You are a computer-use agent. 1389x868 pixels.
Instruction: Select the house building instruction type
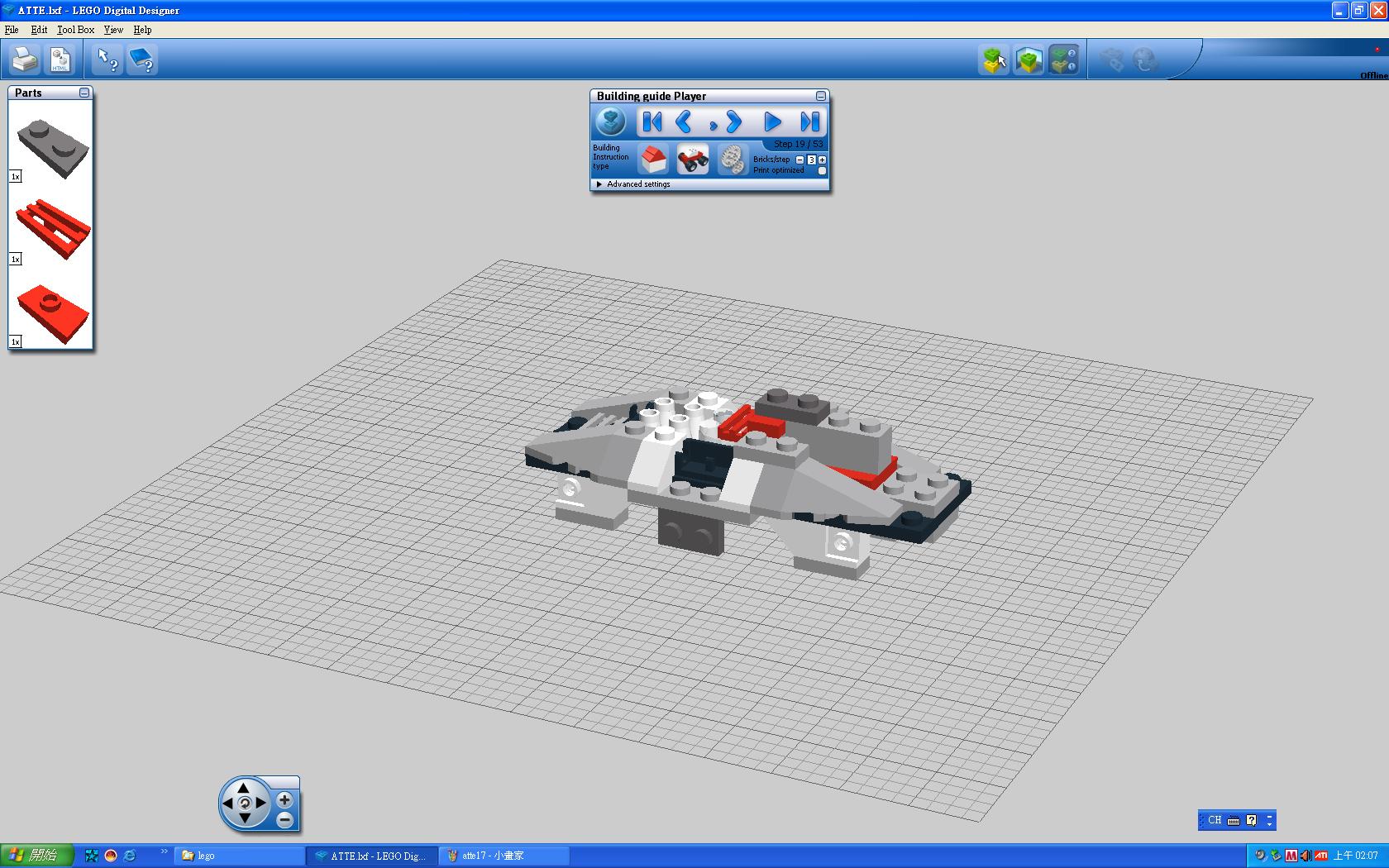[653, 159]
